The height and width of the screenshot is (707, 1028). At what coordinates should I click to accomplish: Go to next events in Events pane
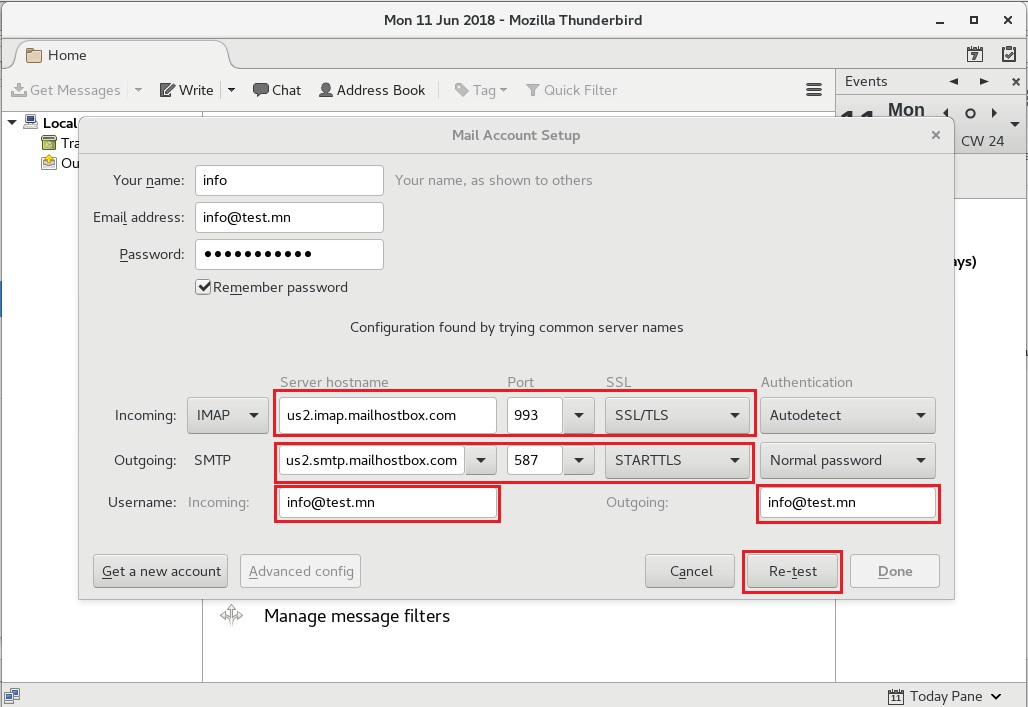pyautogui.click(x=984, y=81)
